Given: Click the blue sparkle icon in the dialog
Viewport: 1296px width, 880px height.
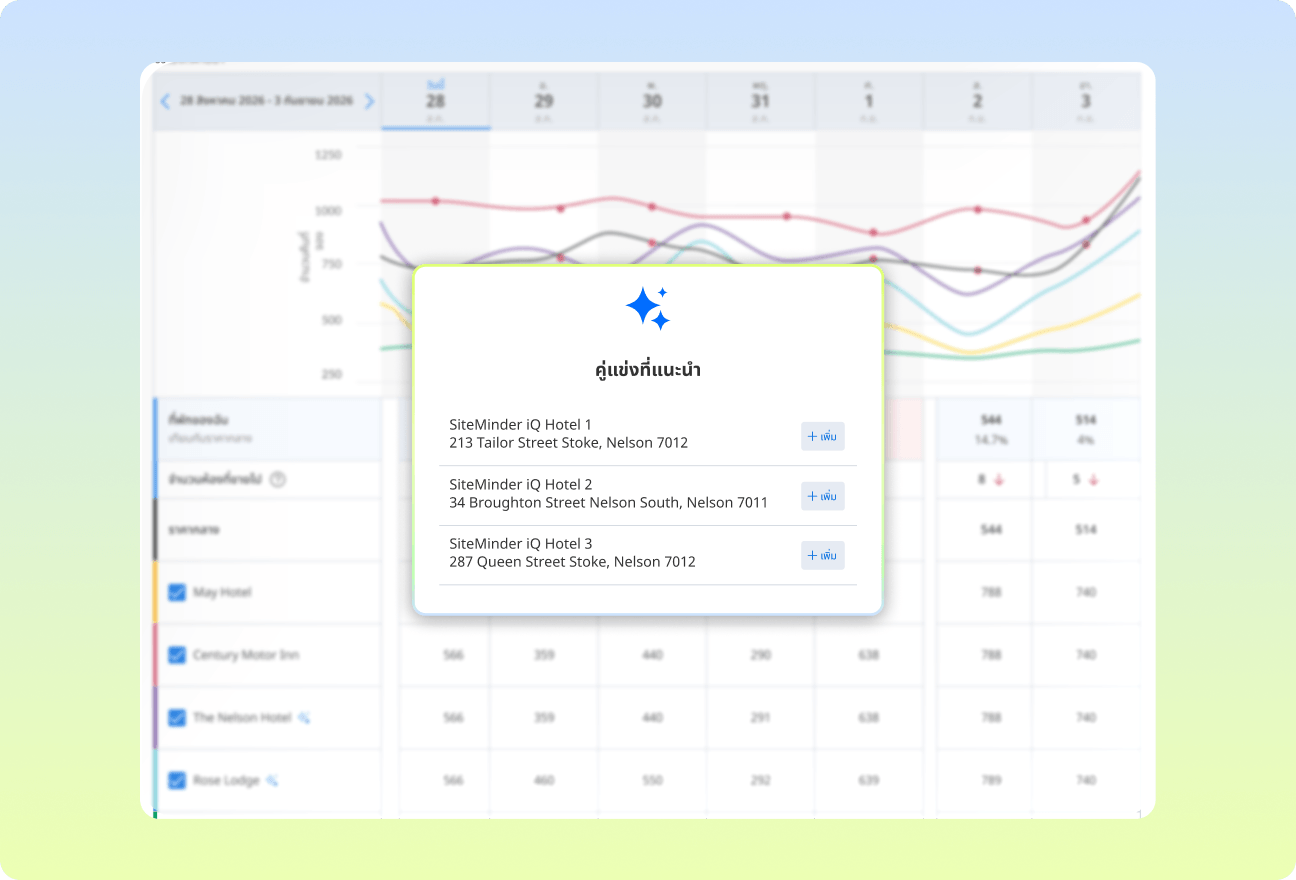Looking at the screenshot, I should [647, 308].
